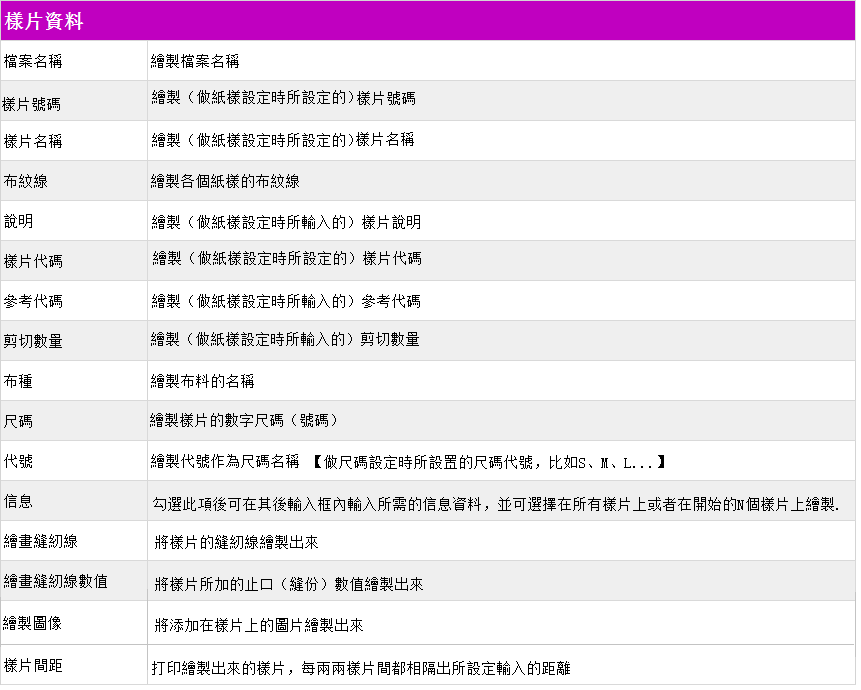Click the 信息 label cell
Image resolution: width=861 pixels, height=690 pixels.
(x=19, y=500)
